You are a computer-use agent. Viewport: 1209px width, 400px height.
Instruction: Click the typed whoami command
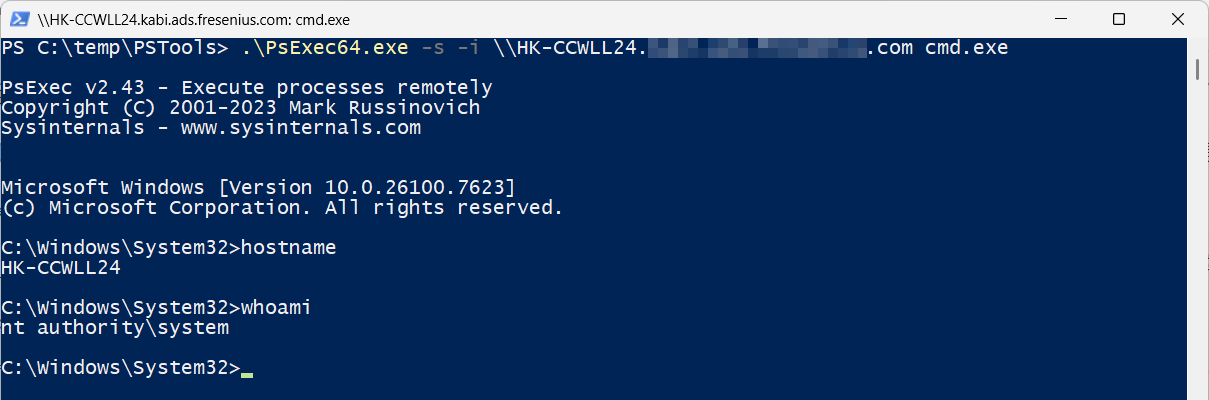click(276, 308)
